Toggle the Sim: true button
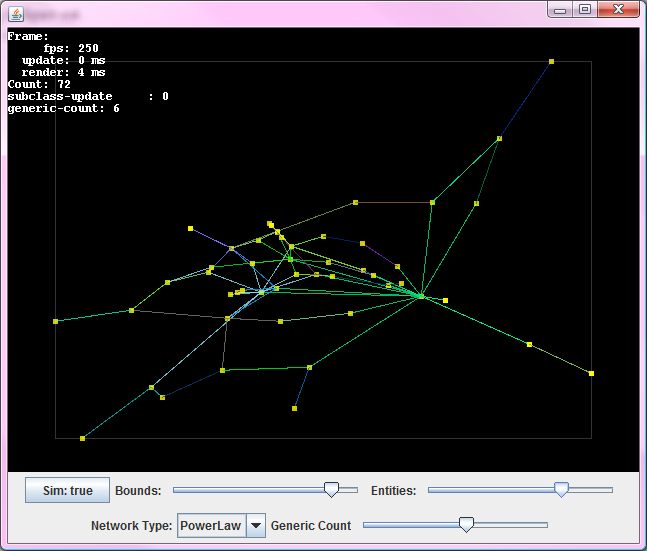 click(67, 491)
